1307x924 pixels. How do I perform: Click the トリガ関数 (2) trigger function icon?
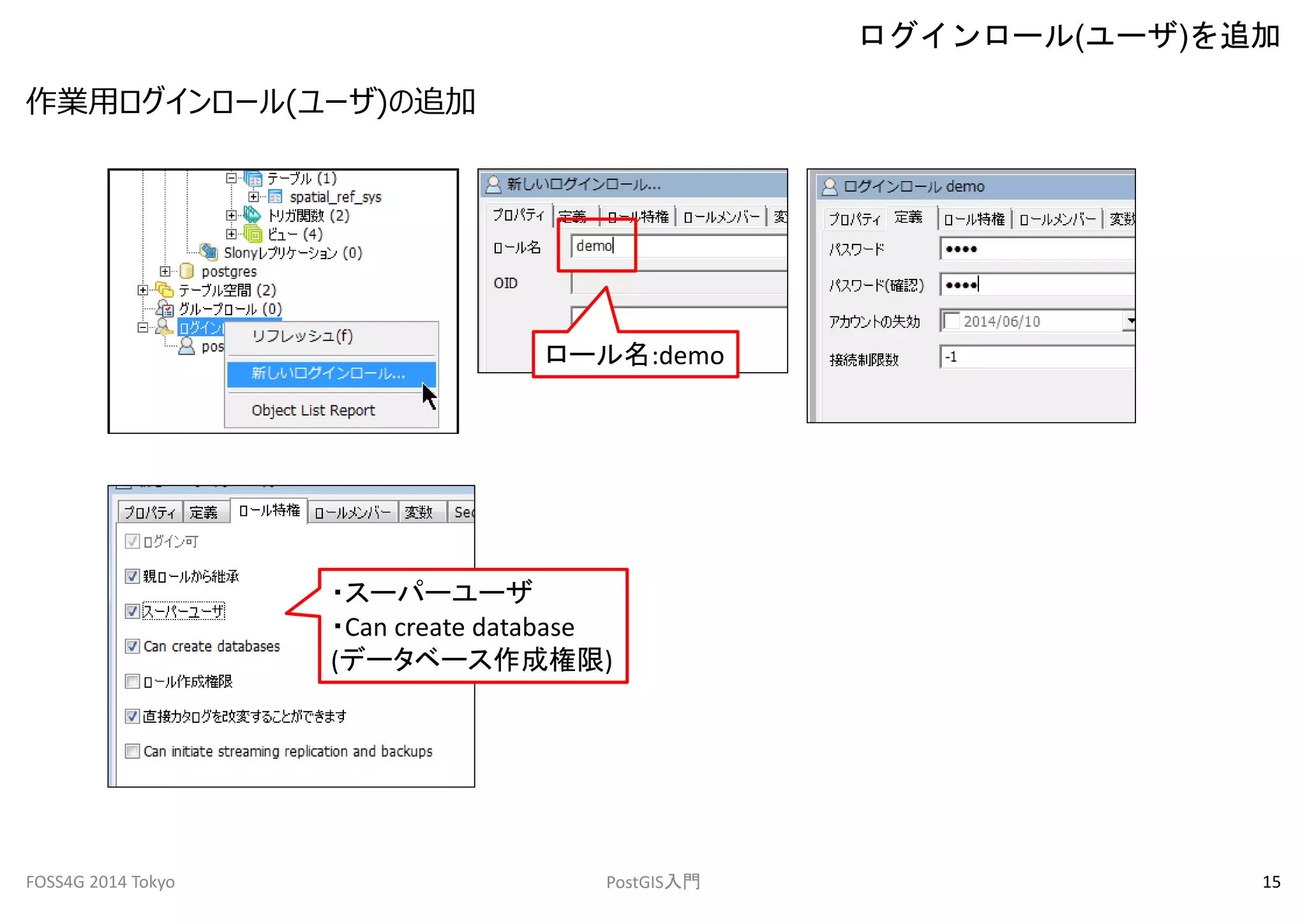click(x=252, y=215)
